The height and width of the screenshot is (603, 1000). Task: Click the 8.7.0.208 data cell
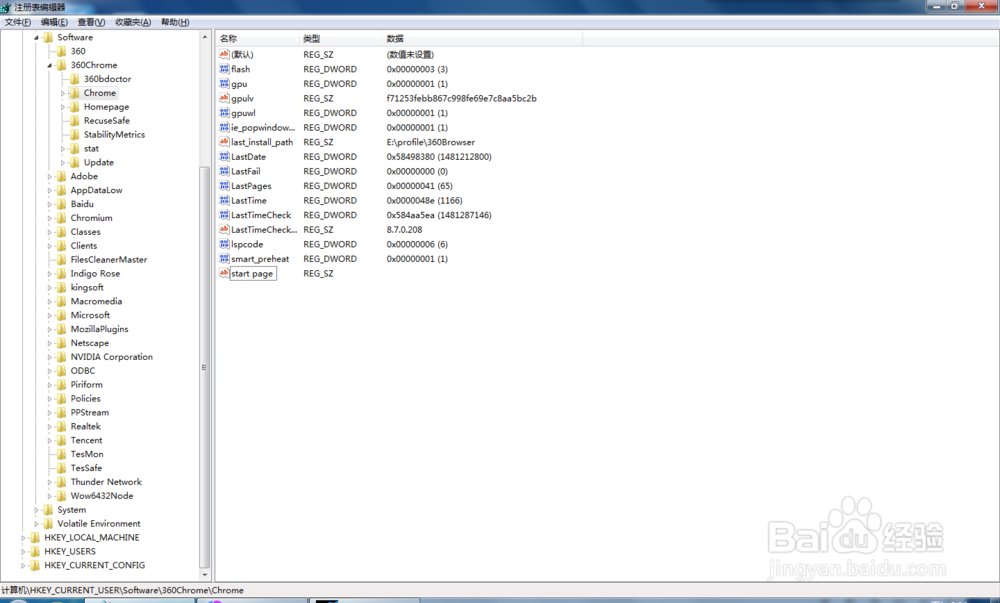404,229
